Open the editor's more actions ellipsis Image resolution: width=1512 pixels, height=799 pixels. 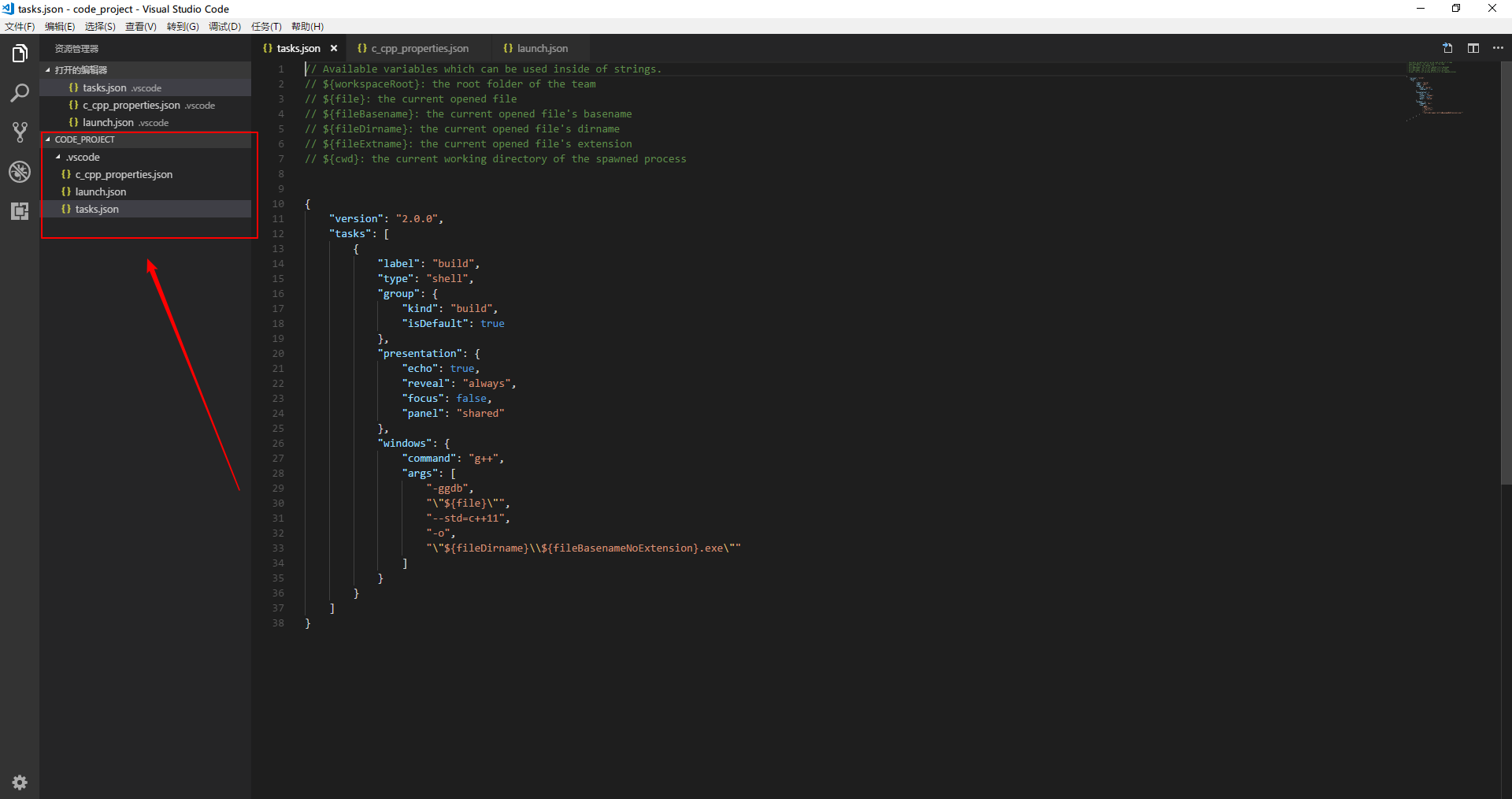coord(1498,48)
